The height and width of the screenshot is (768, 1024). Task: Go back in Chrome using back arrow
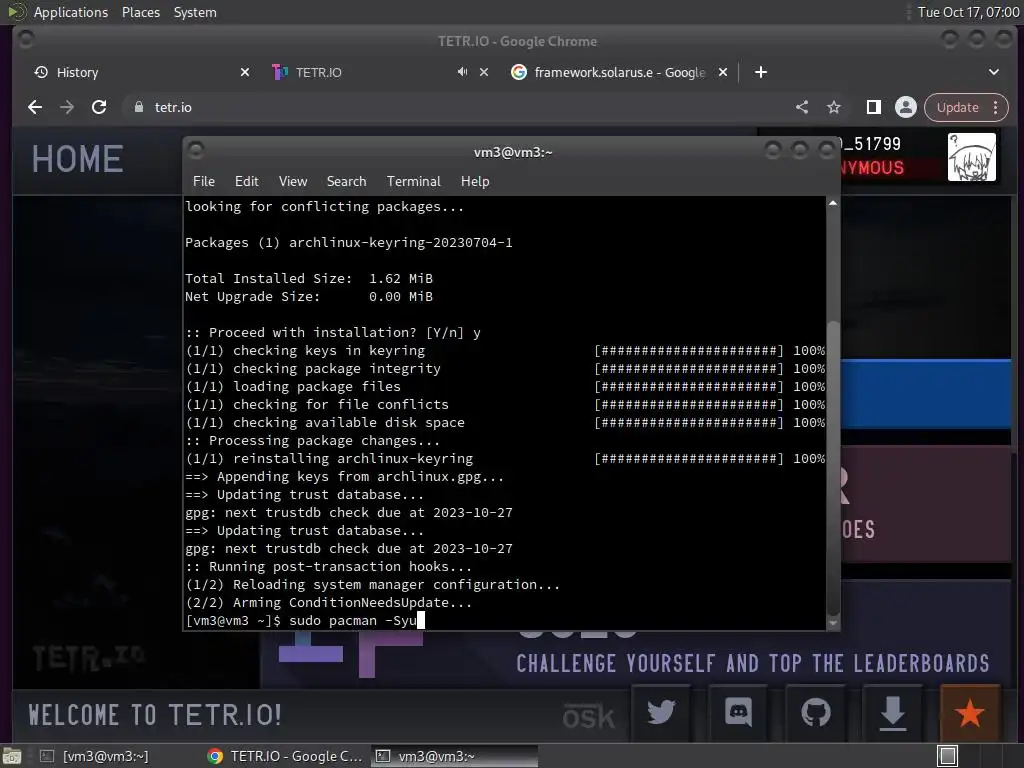click(x=35, y=107)
